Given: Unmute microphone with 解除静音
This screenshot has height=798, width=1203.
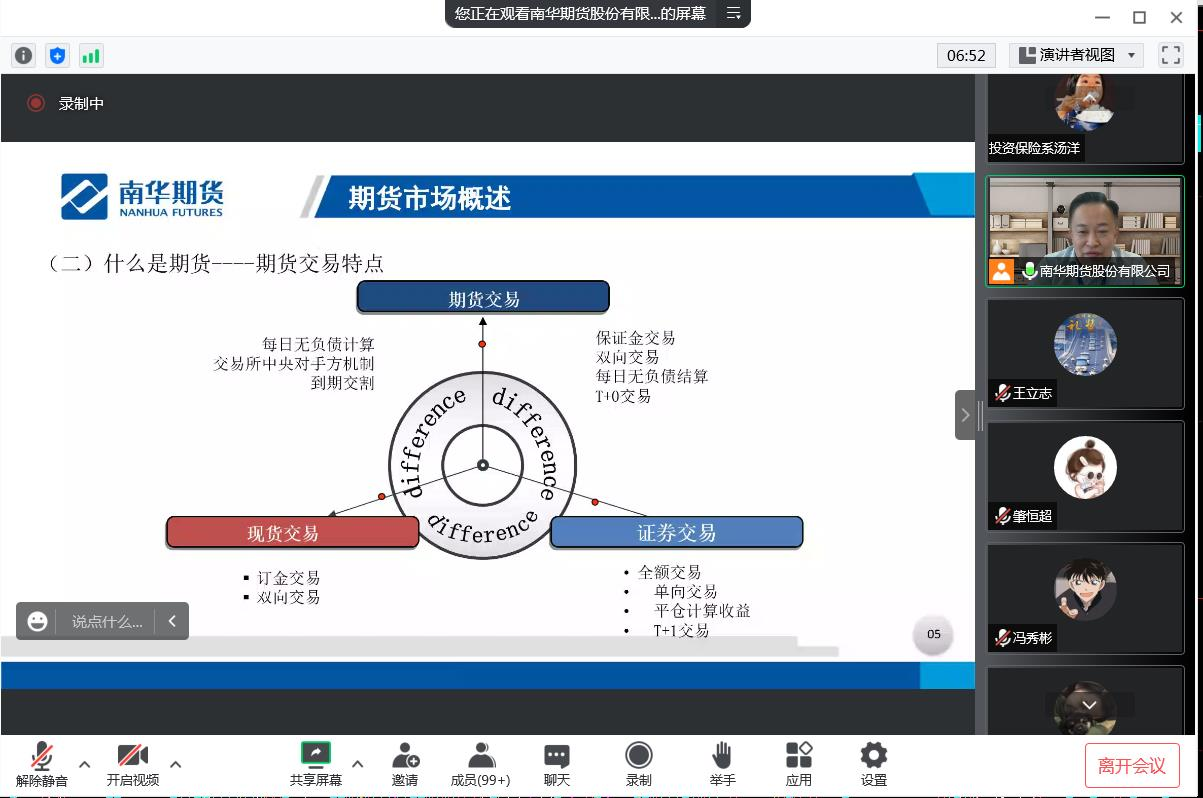Looking at the screenshot, I should (42, 764).
